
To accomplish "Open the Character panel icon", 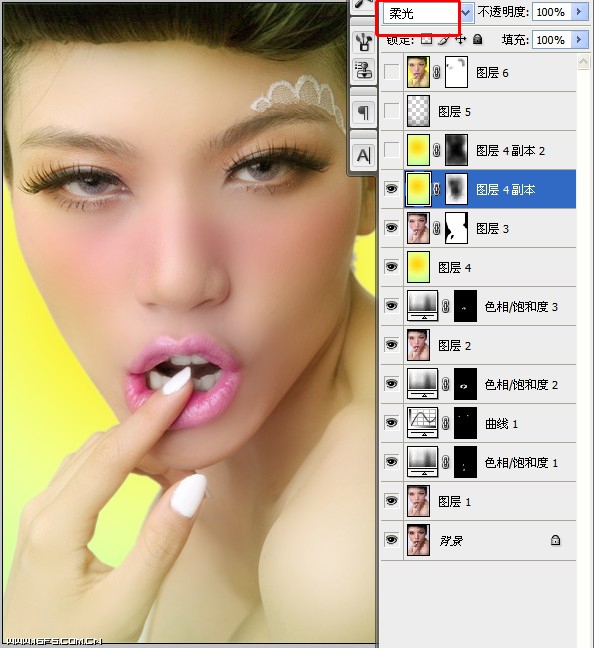I will 363,156.
